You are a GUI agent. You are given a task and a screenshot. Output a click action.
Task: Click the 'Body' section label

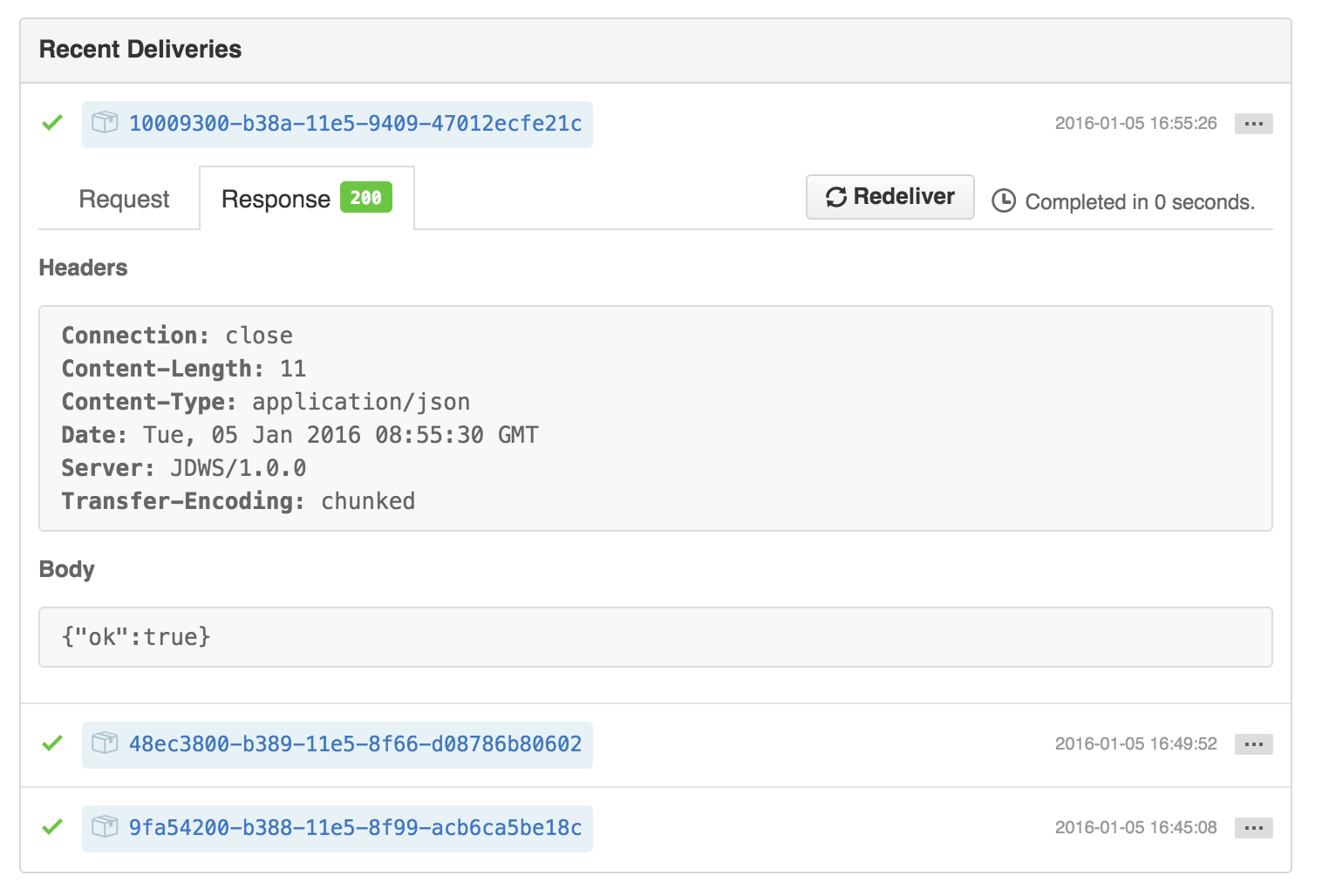[66, 570]
